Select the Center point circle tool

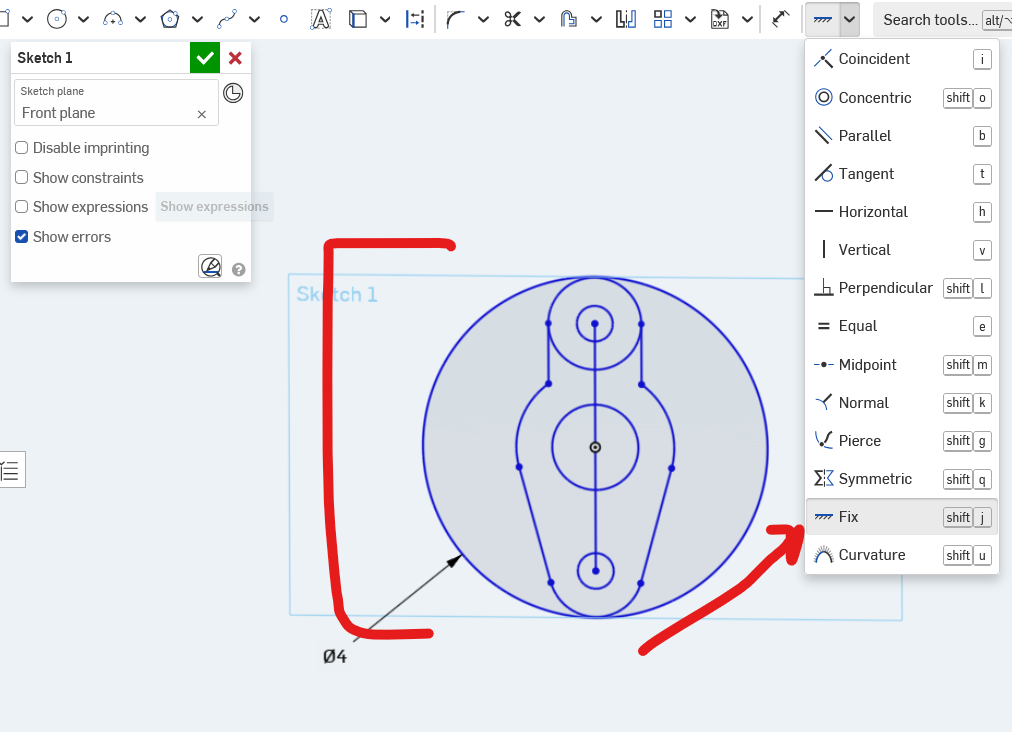tap(57, 19)
